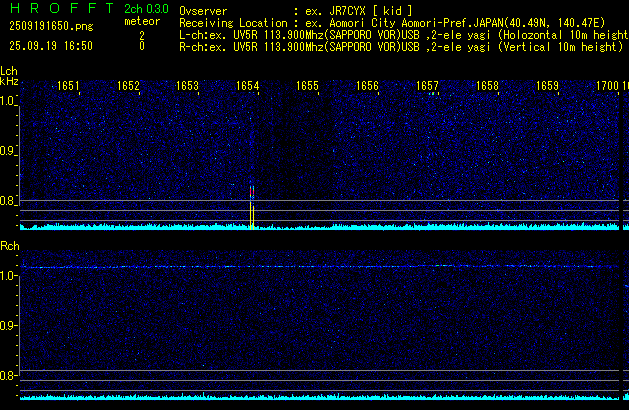Click the 1653 time axis label
This screenshot has height=410, width=629.
coord(187,86)
